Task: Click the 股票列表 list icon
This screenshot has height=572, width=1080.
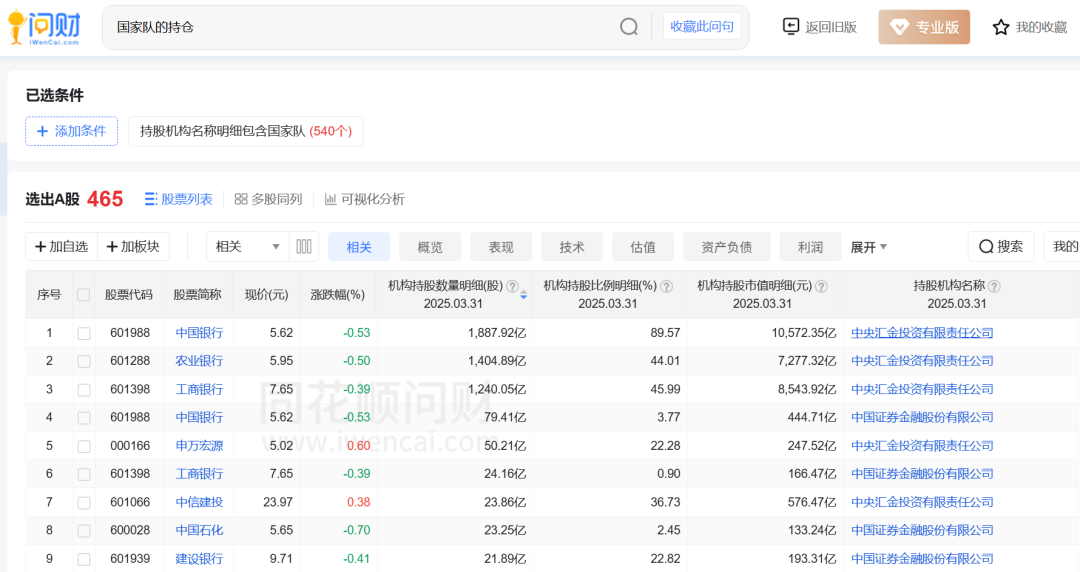Action: click(150, 199)
